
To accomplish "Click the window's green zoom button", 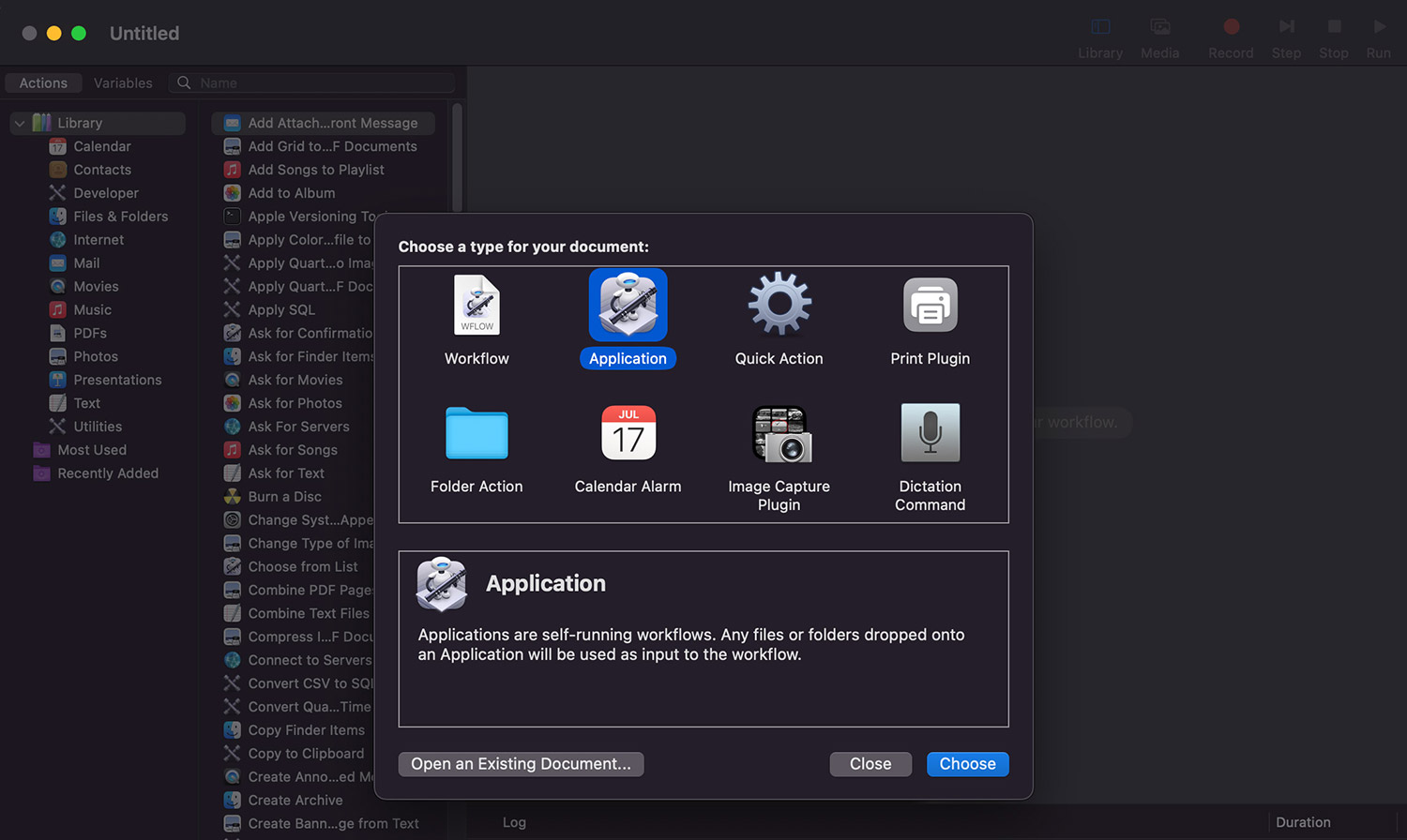I will click(79, 33).
